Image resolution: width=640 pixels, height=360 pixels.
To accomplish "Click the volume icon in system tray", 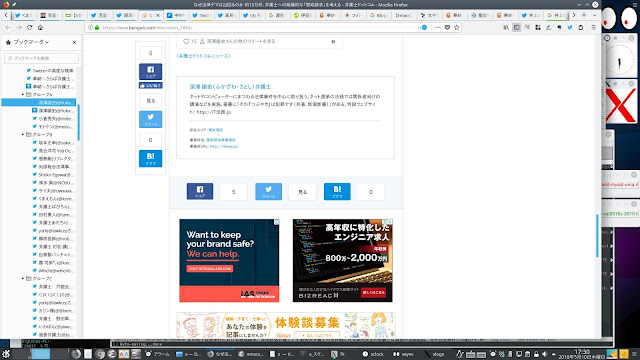I will tap(545, 354).
